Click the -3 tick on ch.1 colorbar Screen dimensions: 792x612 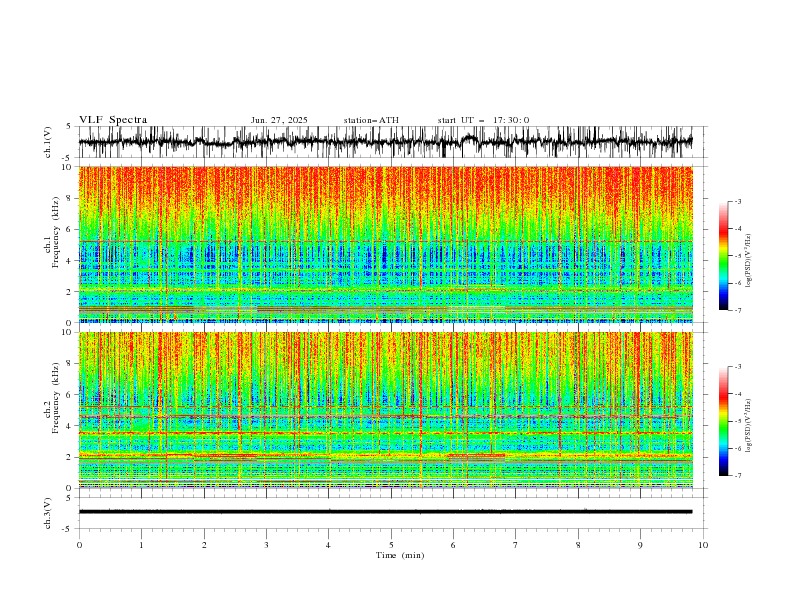click(737, 201)
